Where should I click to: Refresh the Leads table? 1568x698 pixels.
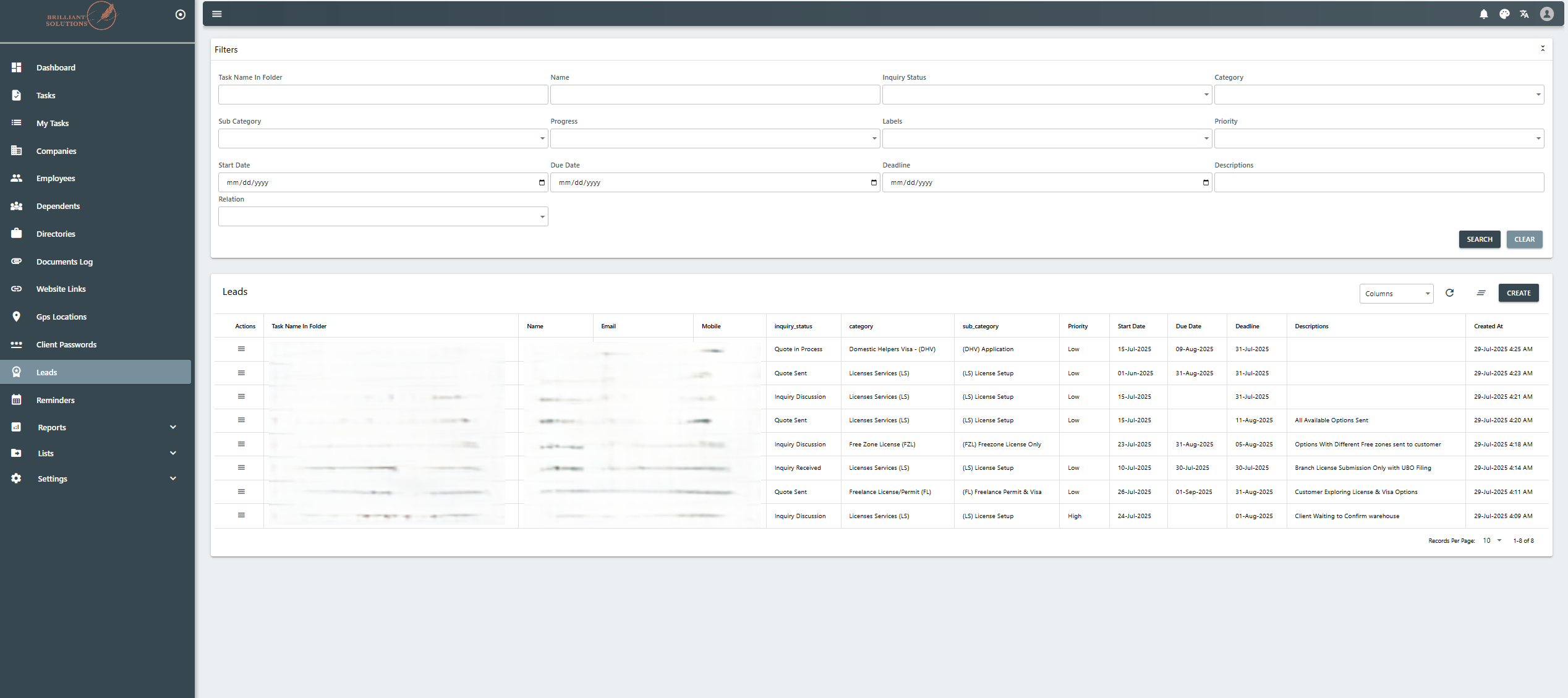click(1449, 293)
